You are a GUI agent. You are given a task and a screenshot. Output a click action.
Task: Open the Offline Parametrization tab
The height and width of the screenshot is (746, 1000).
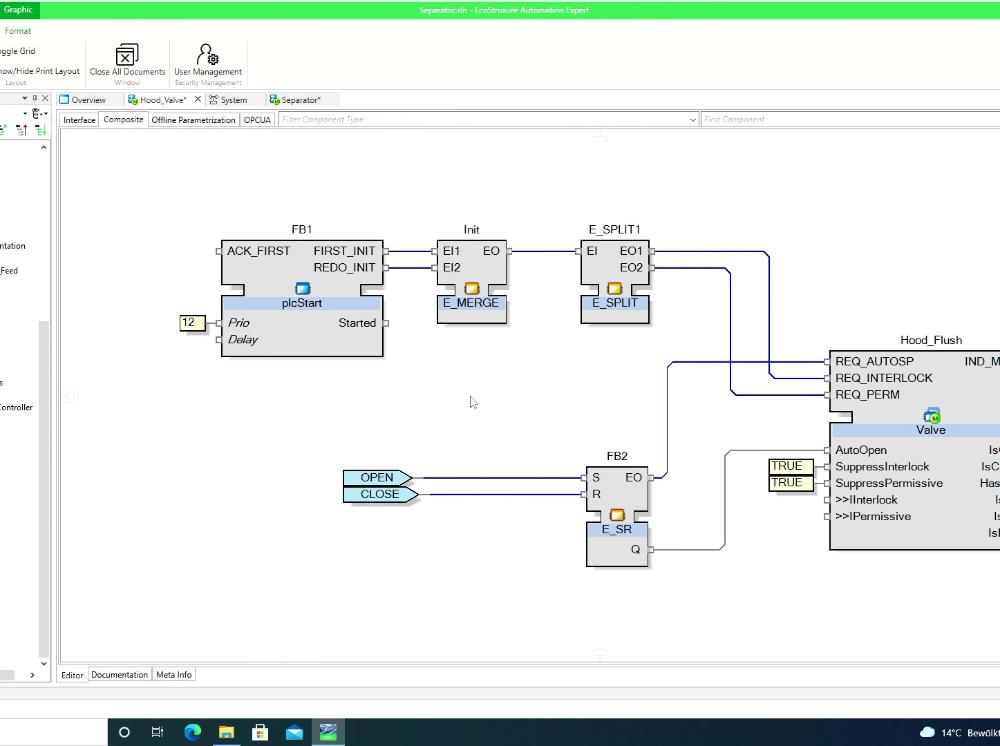tap(193, 120)
